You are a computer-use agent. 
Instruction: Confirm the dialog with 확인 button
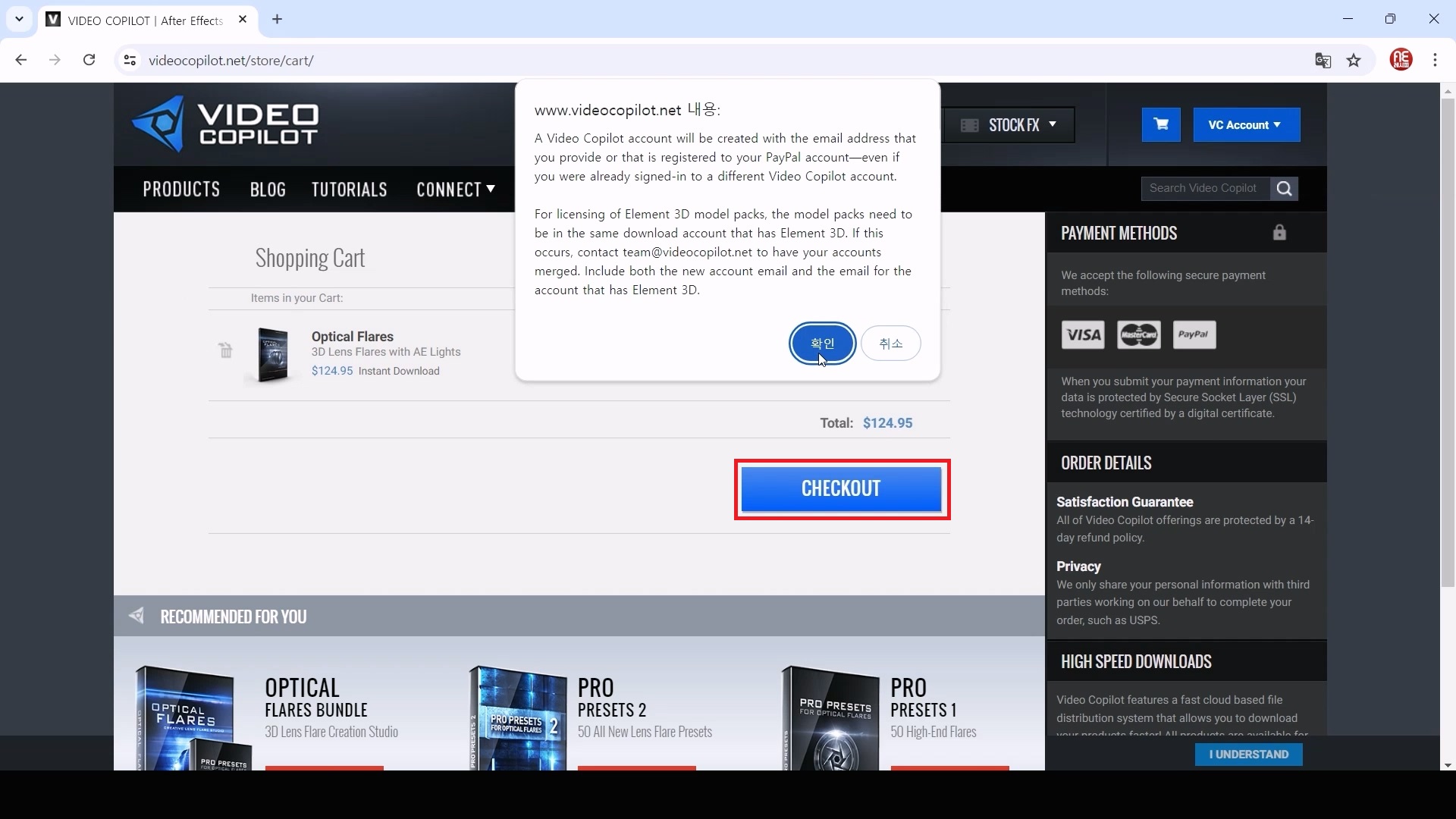coord(822,344)
